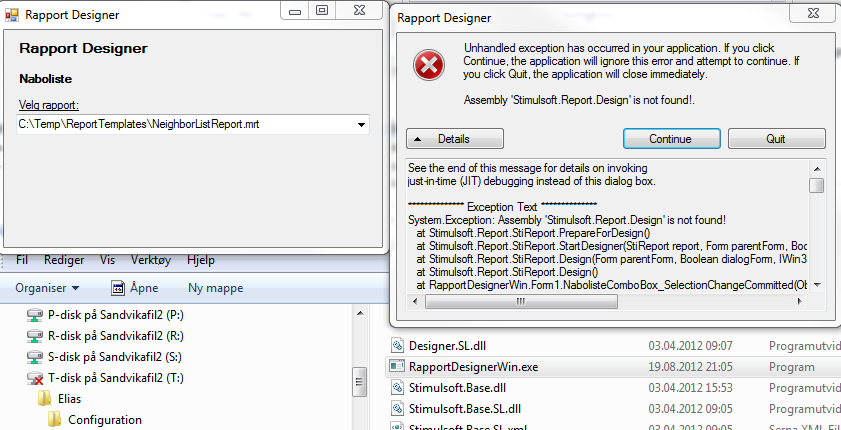
Task: Select the S-disk på Sandvikafil2 (S:) tree item
Action: tap(115, 357)
